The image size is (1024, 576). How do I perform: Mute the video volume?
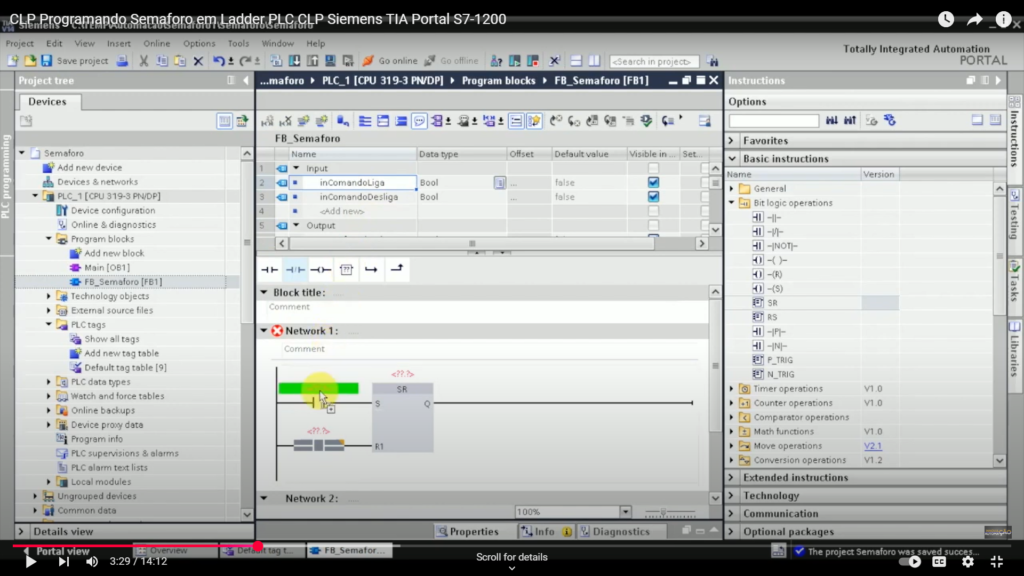(92, 561)
